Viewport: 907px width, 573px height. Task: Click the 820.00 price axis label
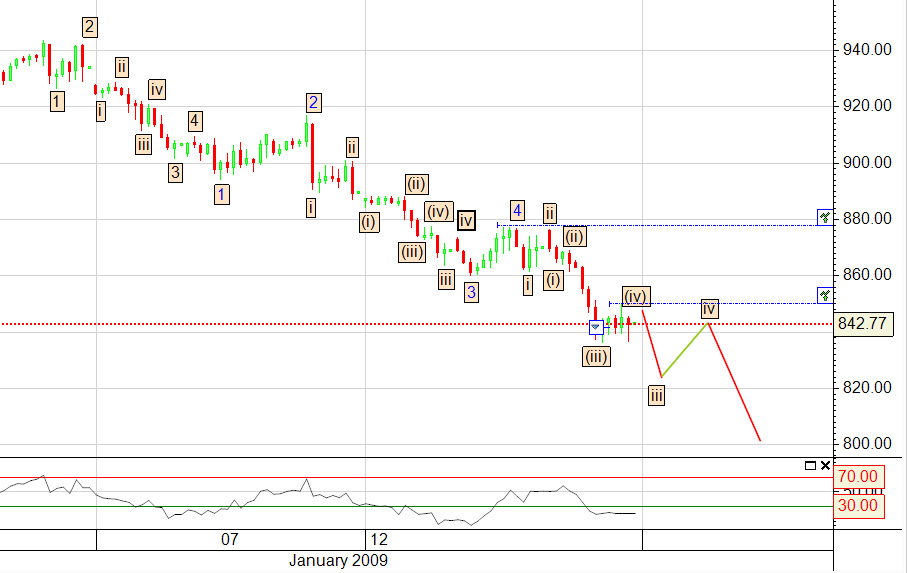867,387
